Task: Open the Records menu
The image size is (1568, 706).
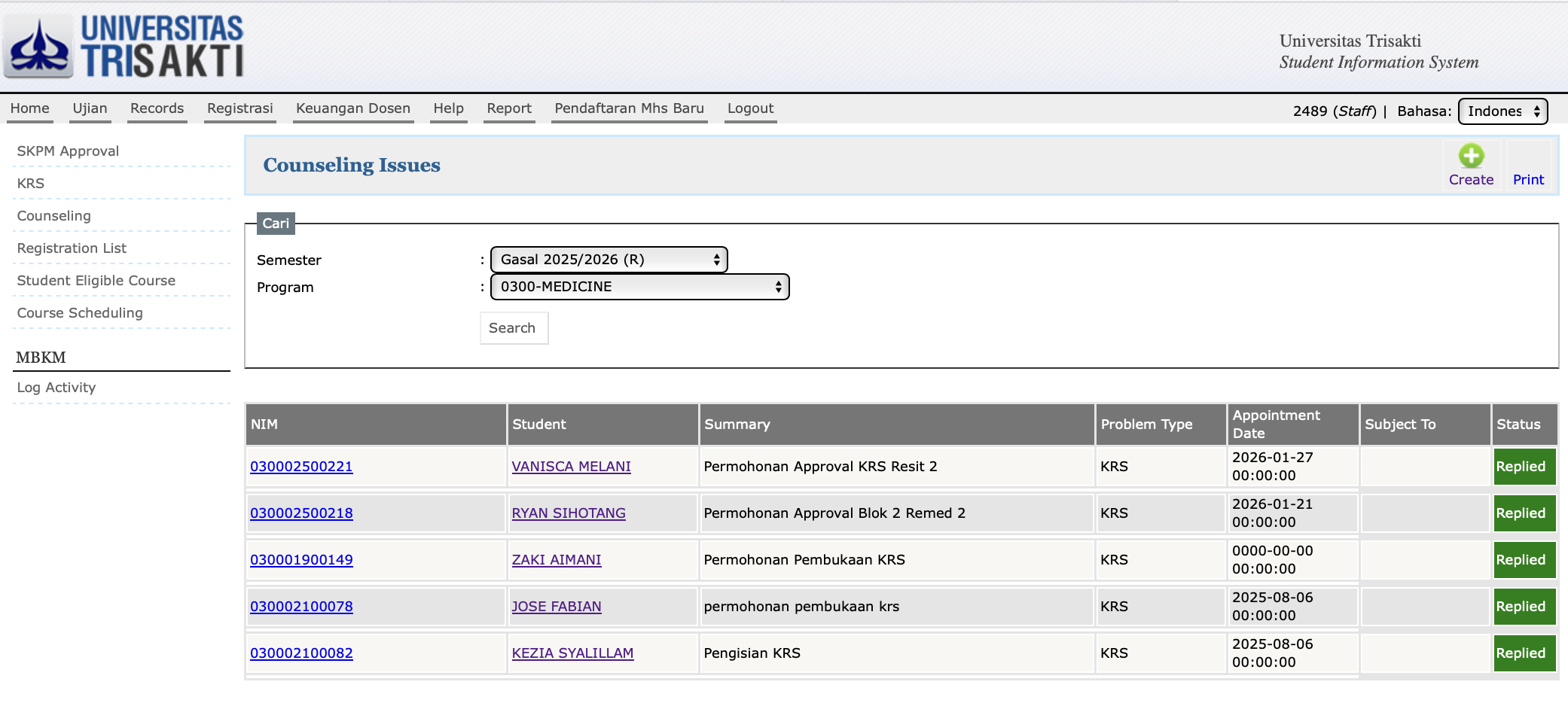Action: tap(157, 108)
